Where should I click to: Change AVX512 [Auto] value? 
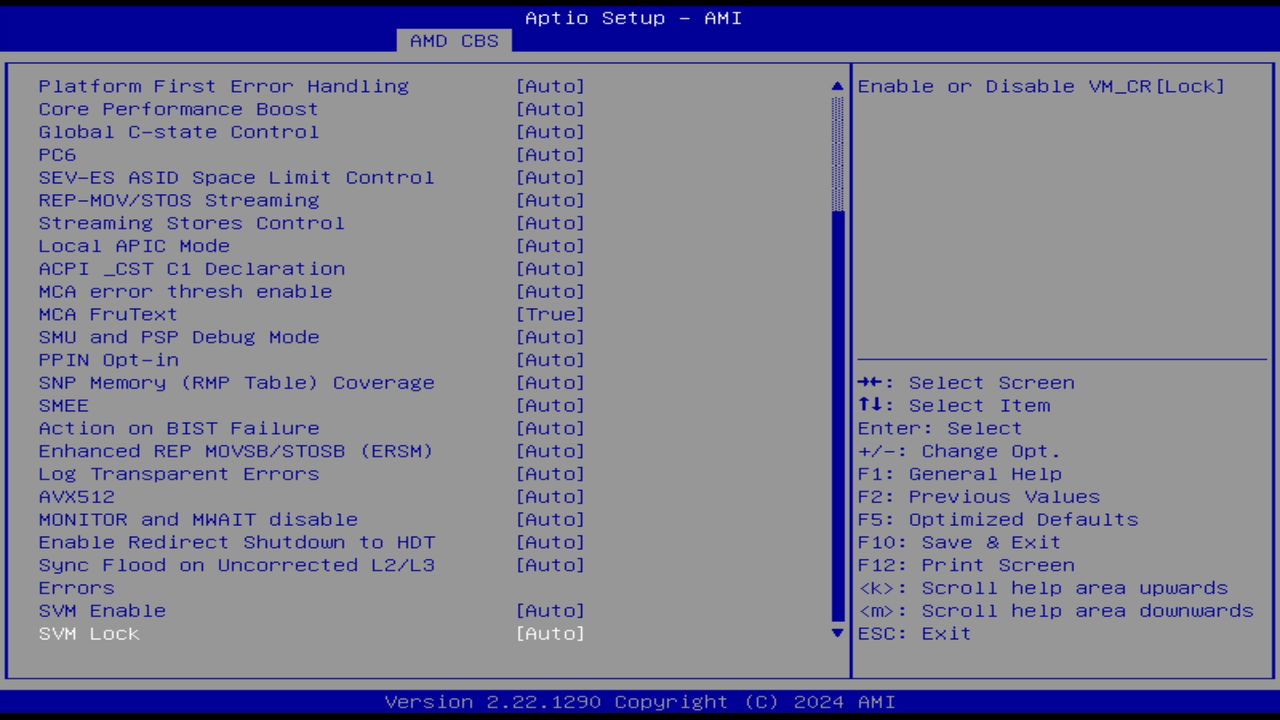(550, 497)
